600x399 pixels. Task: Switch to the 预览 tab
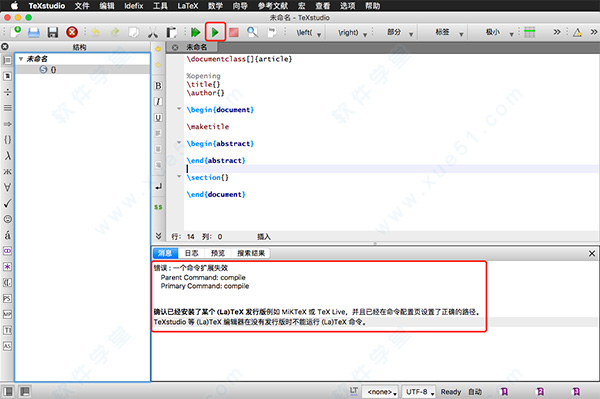[218, 253]
